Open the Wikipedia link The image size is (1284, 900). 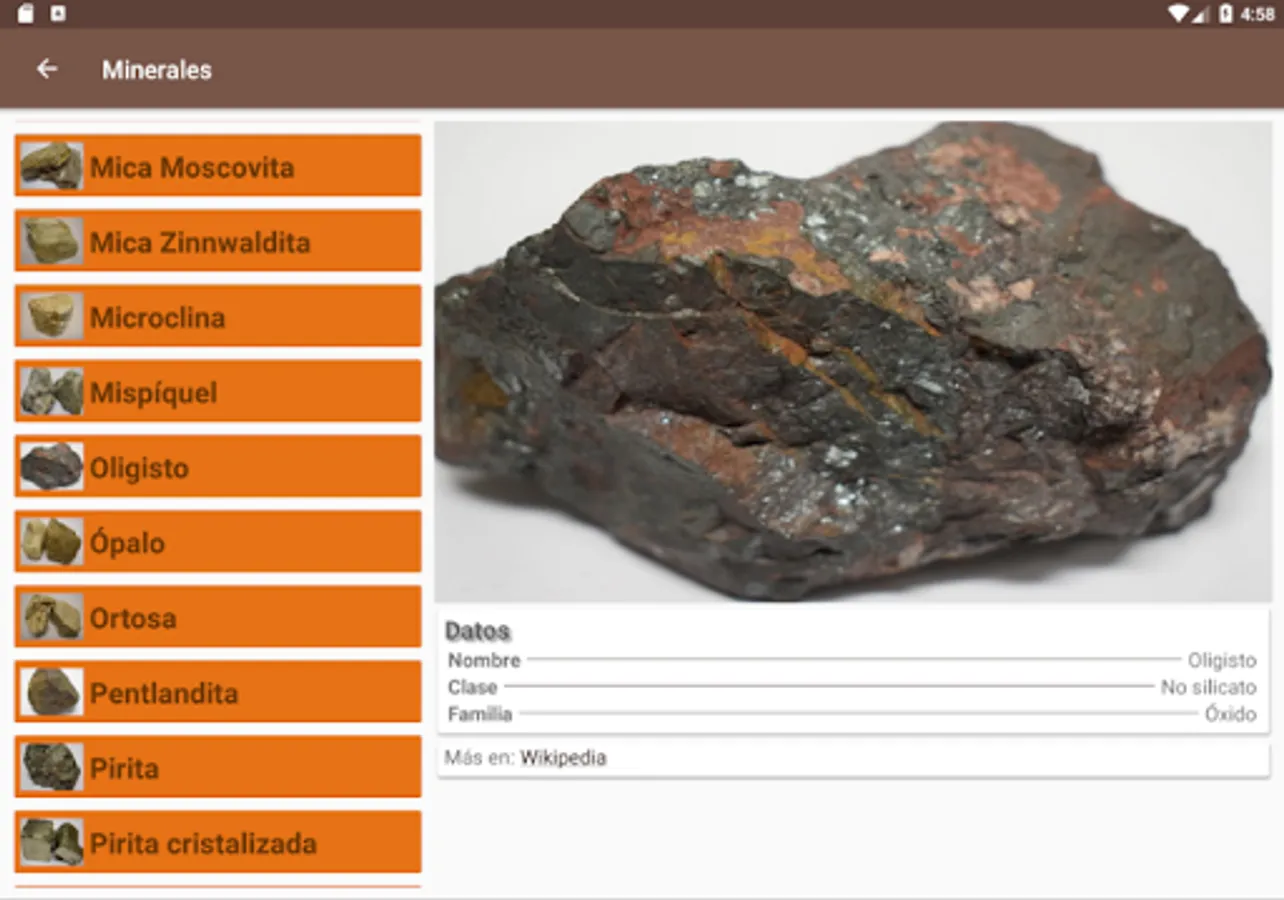point(563,758)
